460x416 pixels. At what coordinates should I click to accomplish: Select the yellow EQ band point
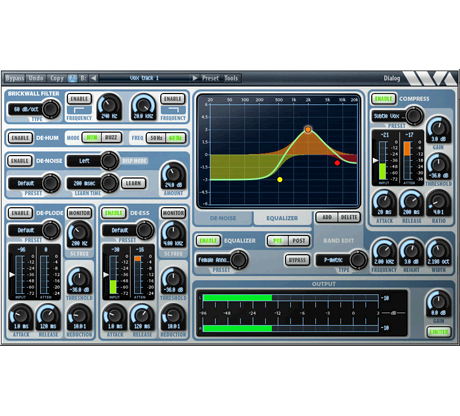tap(280, 180)
